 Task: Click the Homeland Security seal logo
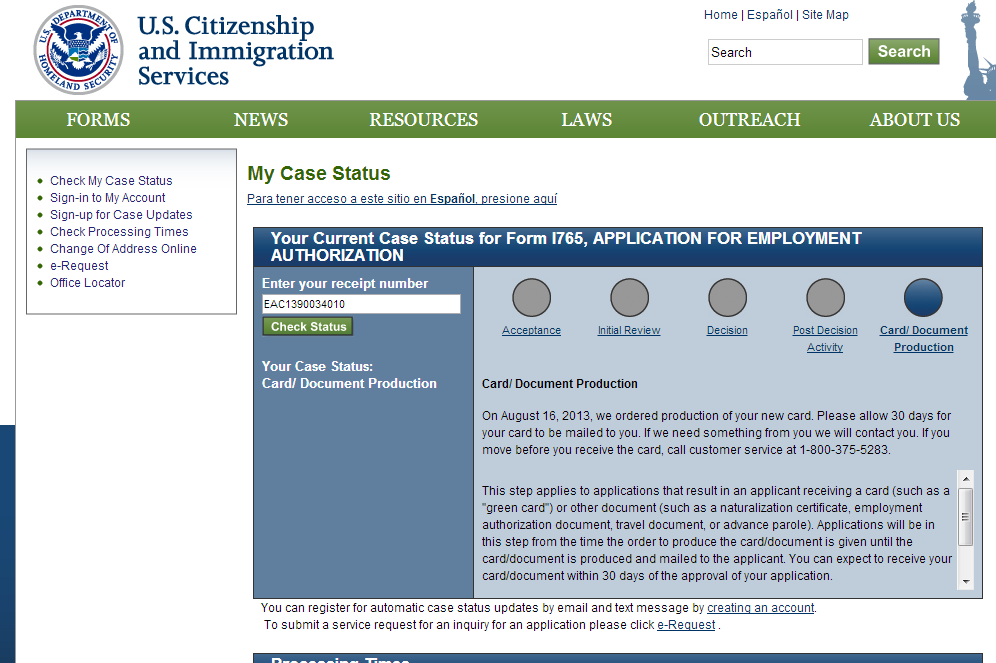[x=78, y=50]
